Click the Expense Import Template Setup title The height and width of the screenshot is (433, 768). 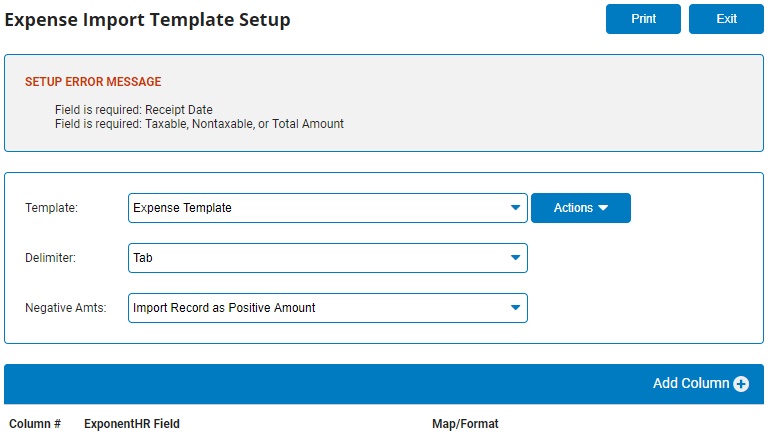148,20
